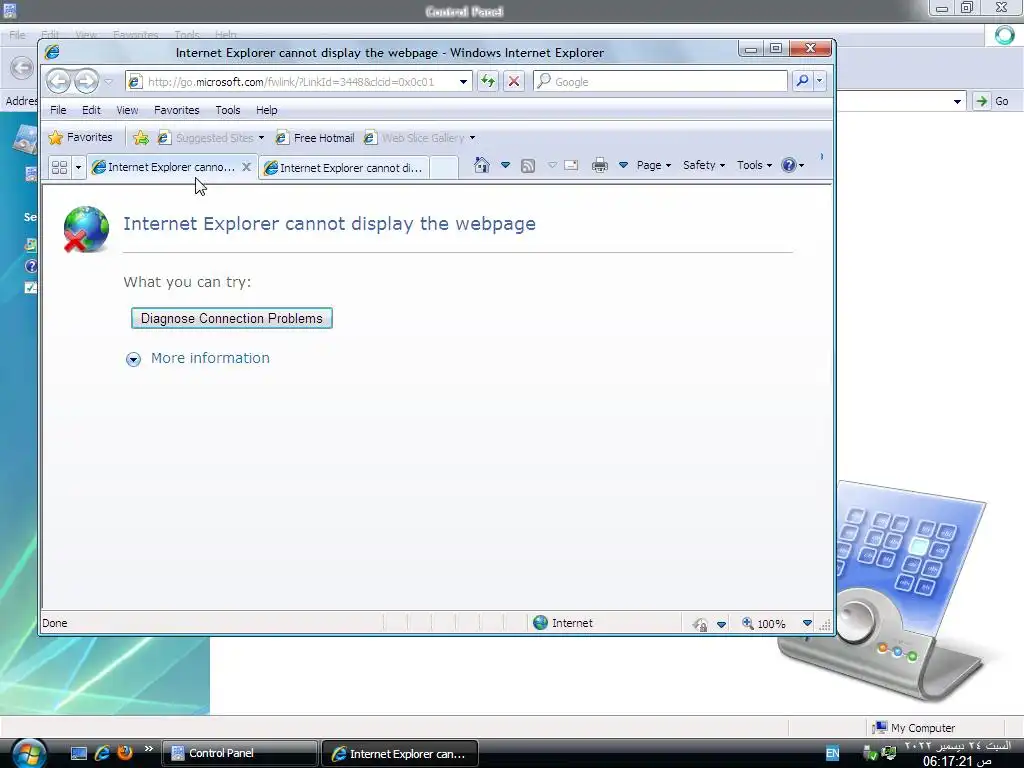
Task: Refresh the page with the green arrows
Action: (x=487, y=82)
